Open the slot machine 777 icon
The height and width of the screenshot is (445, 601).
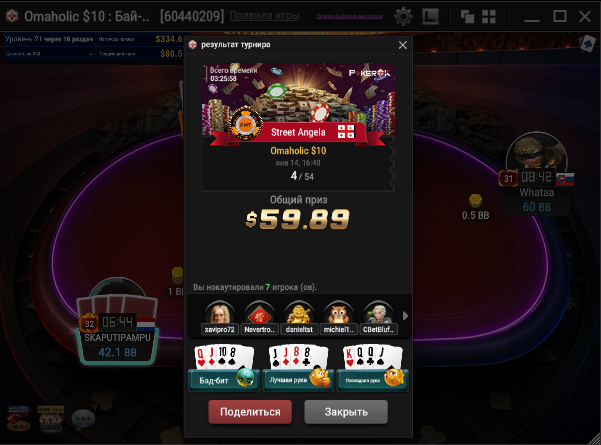51,419
